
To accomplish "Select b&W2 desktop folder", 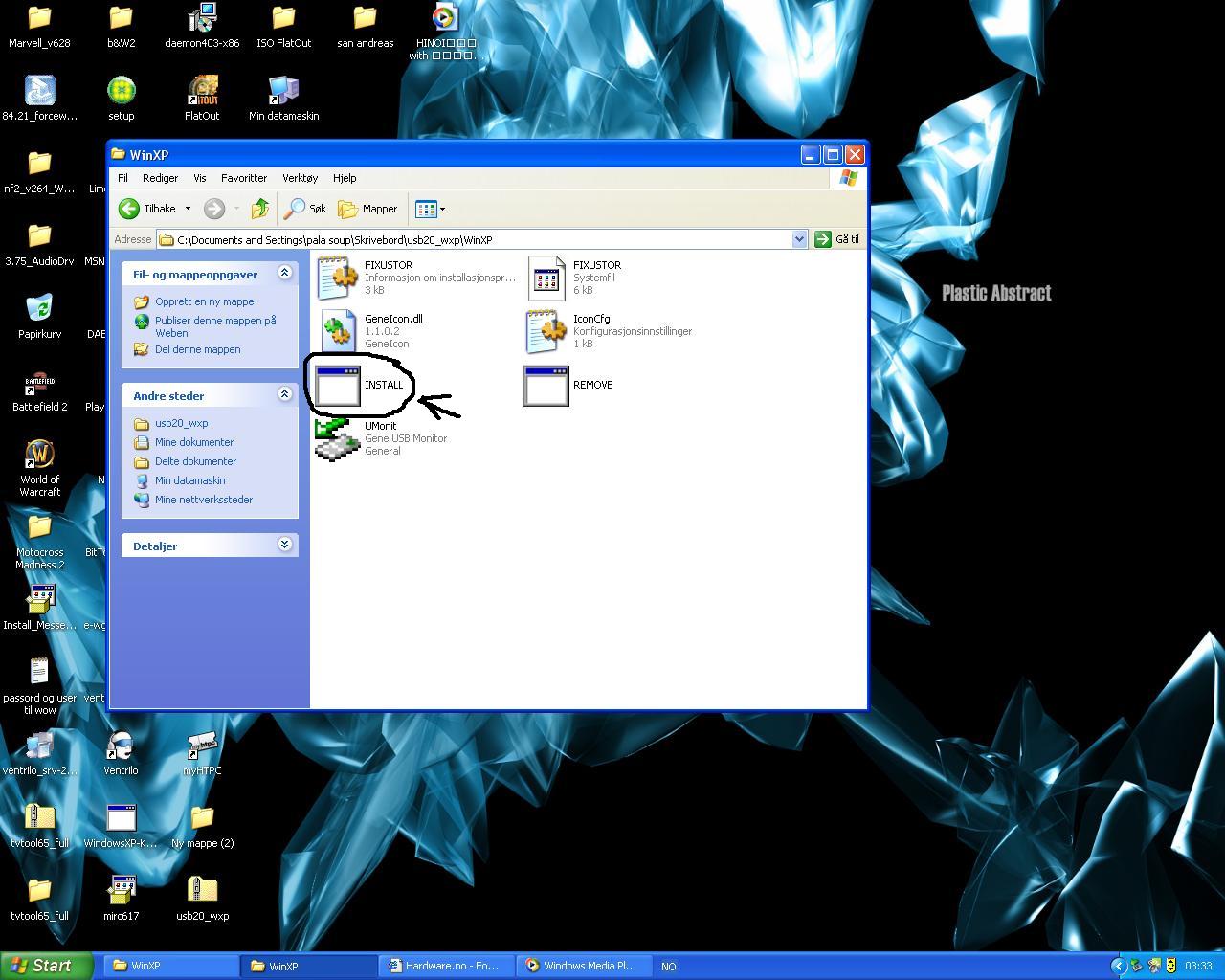I will [121, 27].
